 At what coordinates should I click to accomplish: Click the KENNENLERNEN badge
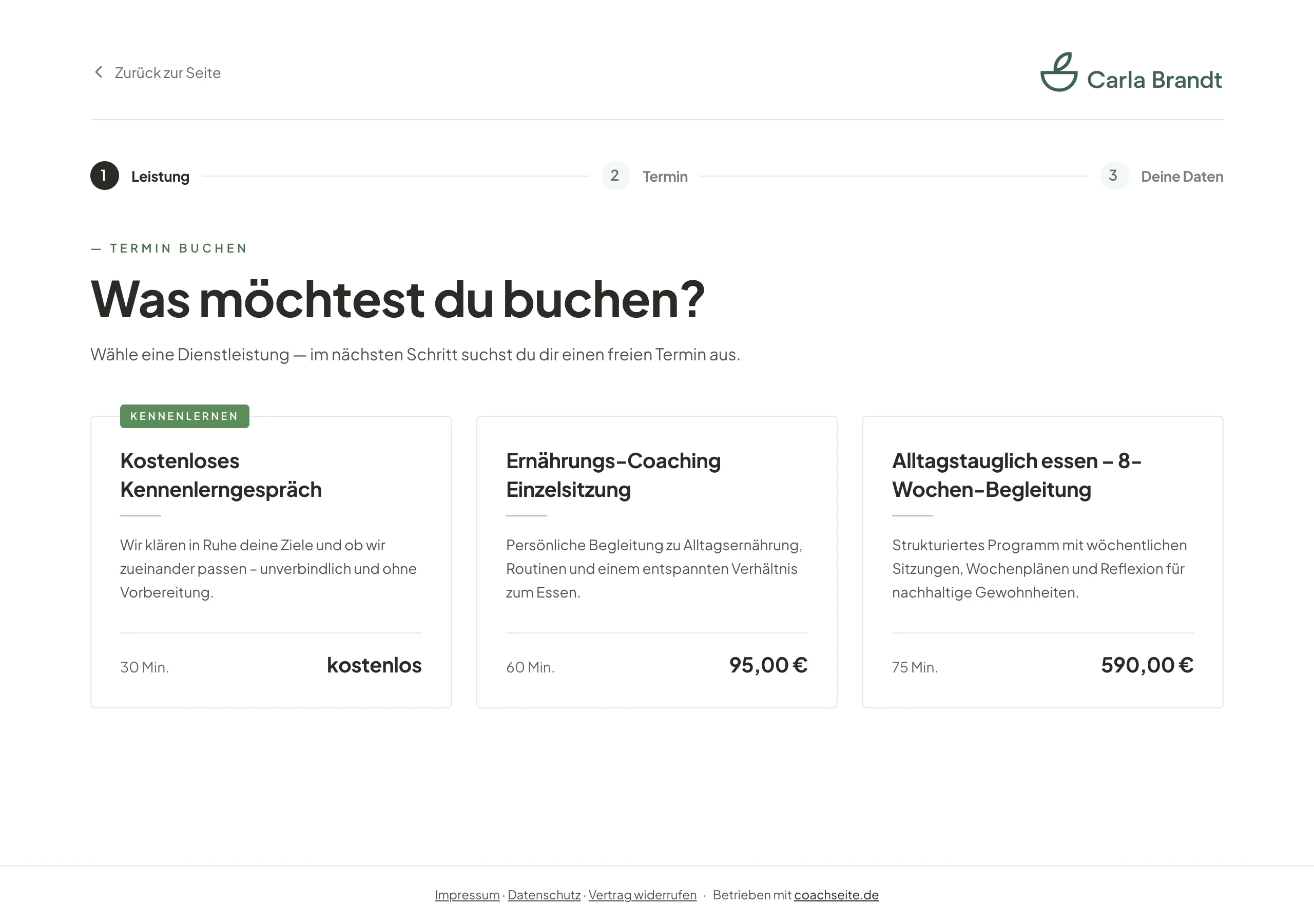(x=184, y=416)
